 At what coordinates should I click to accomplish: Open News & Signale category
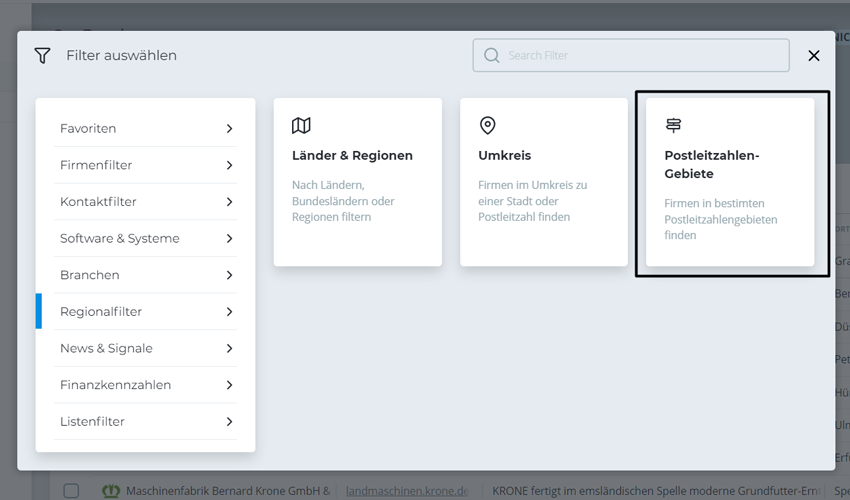(106, 348)
